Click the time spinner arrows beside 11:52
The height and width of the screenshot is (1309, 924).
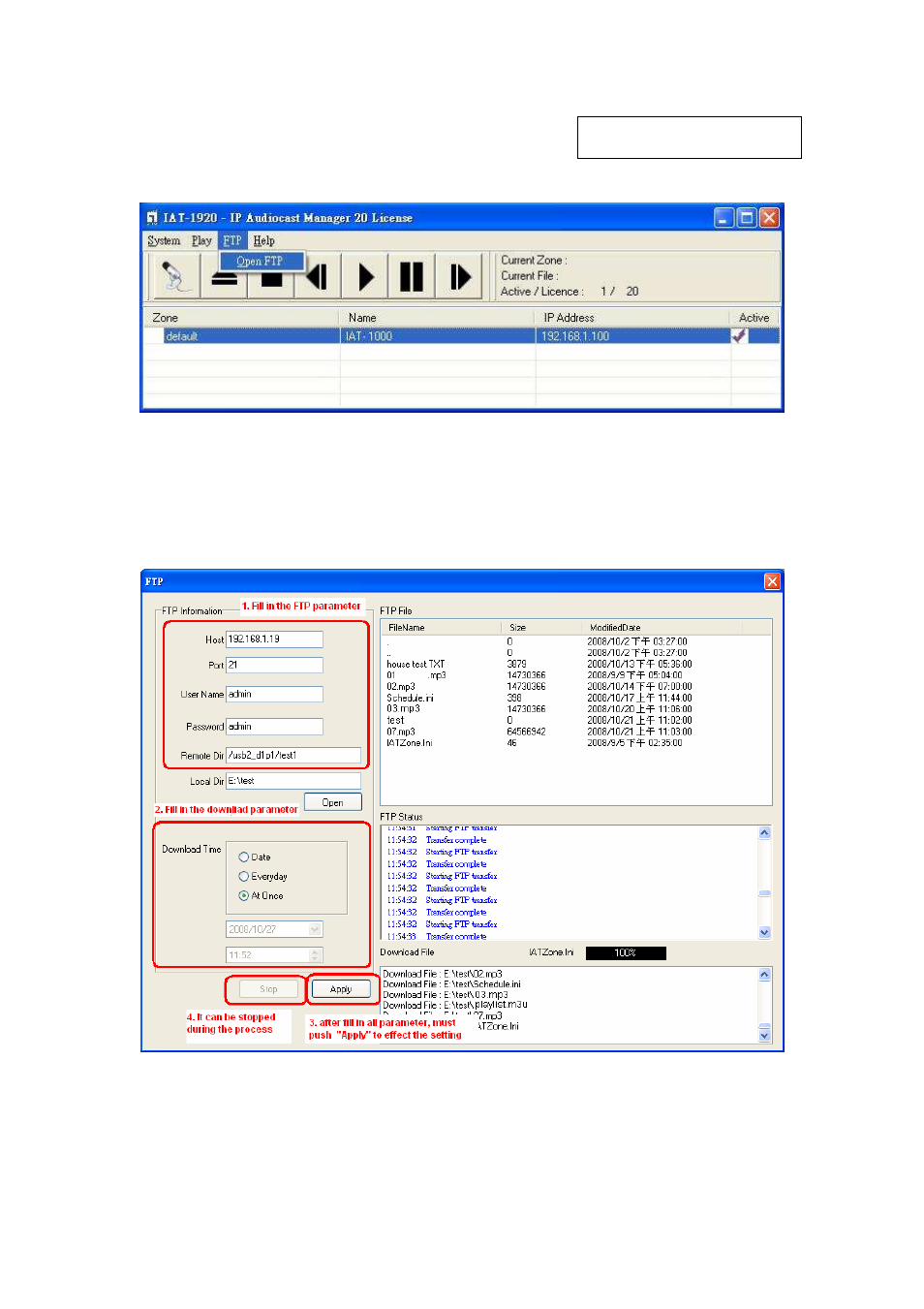pyautogui.click(x=315, y=955)
